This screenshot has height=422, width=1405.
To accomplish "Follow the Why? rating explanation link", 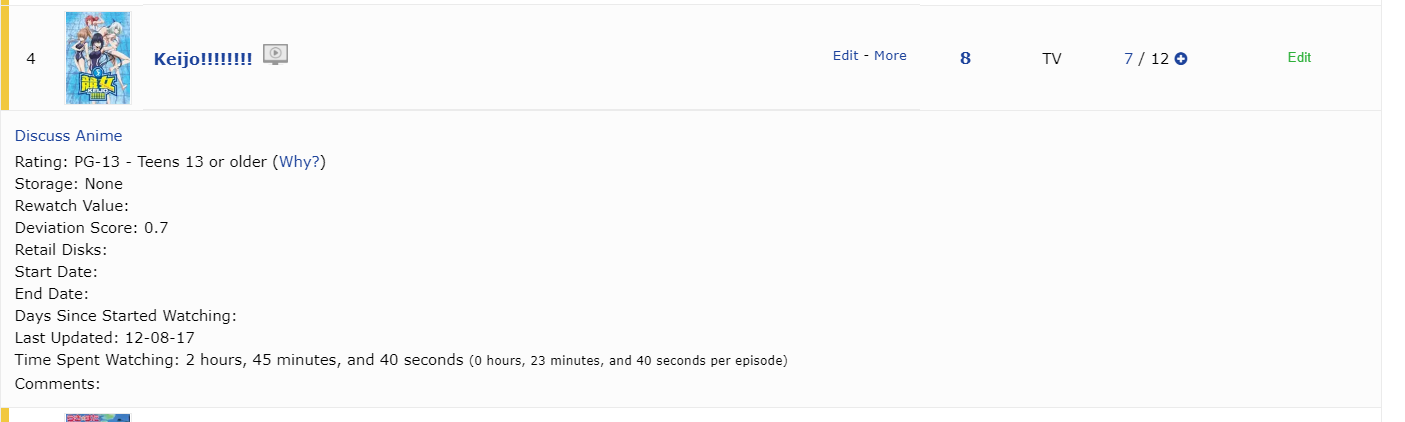I will tap(299, 162).
